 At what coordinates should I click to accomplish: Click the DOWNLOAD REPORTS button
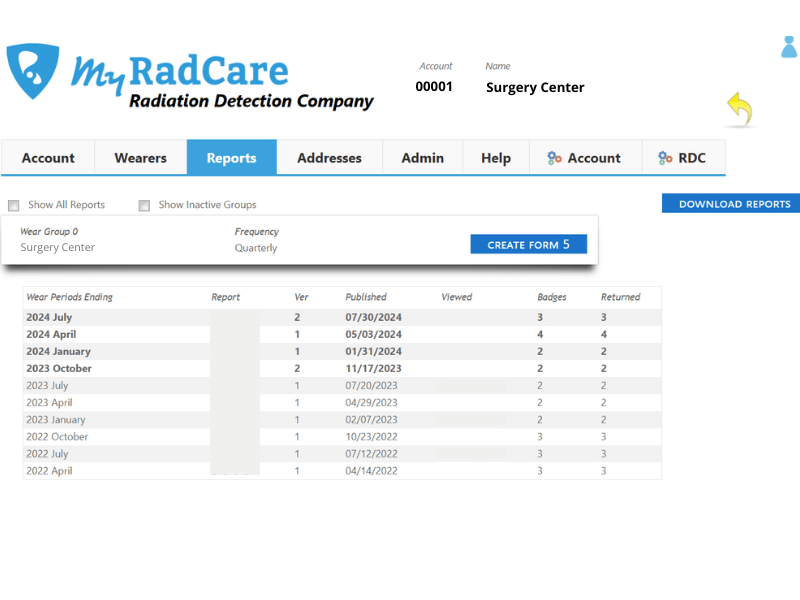pos(731,203)
